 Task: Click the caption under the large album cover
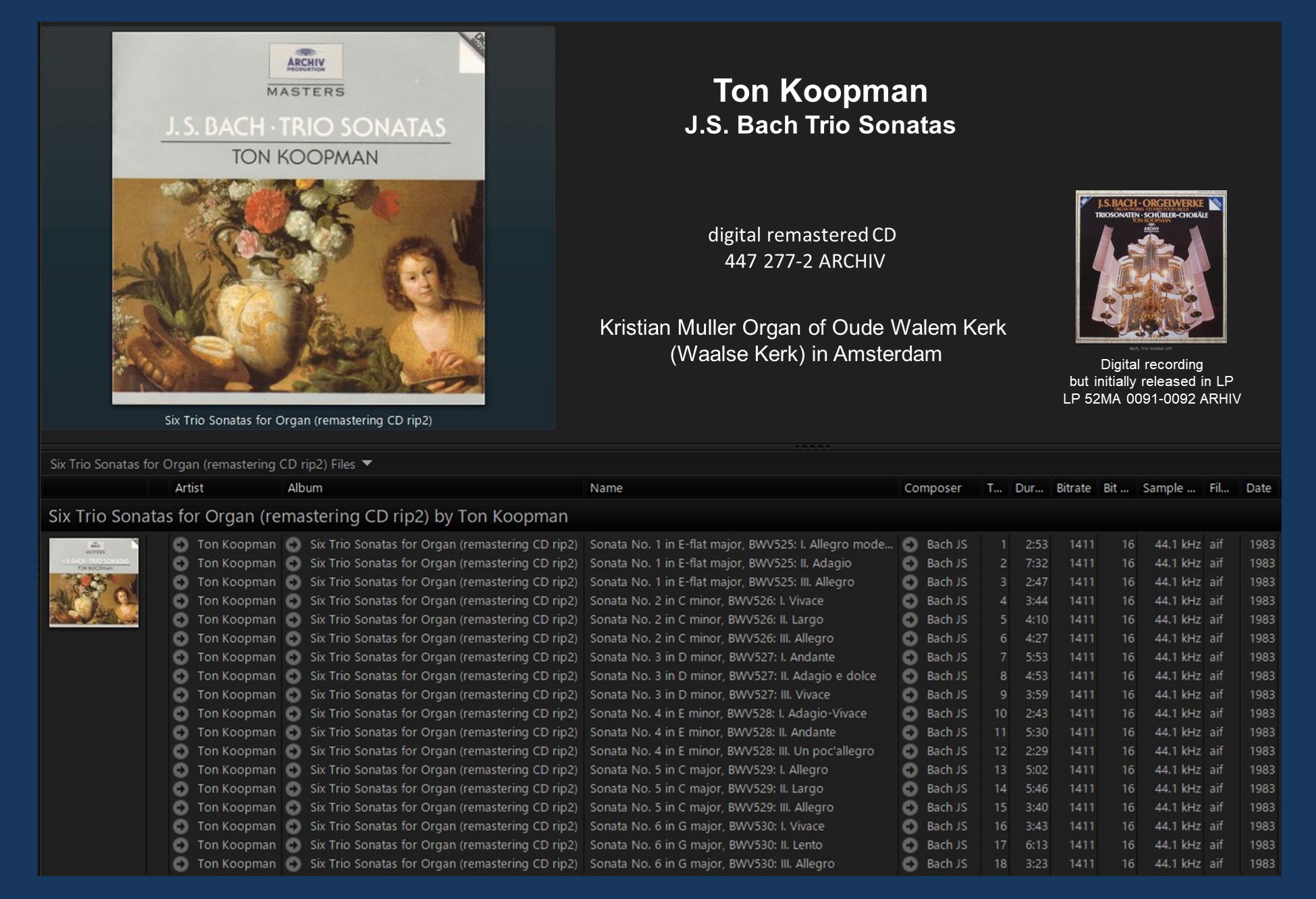point(298,420)
